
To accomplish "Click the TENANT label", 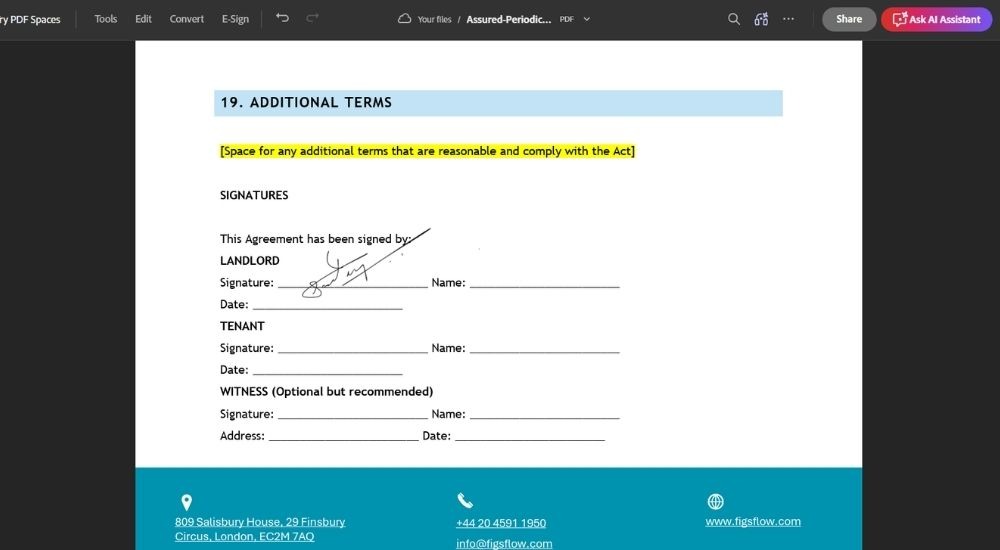I will 242,326.
